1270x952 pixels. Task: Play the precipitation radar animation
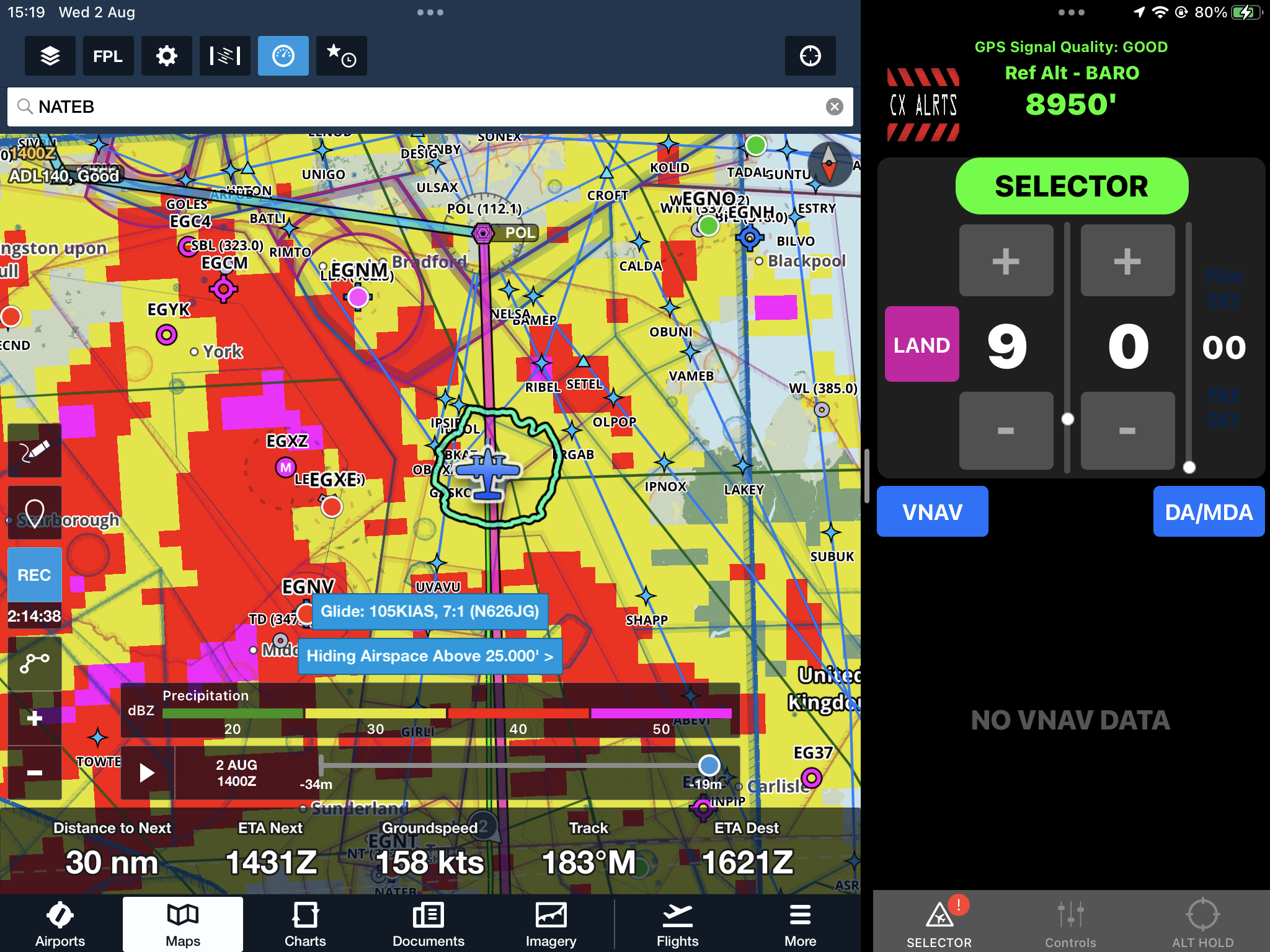click(x=147, y=773)
